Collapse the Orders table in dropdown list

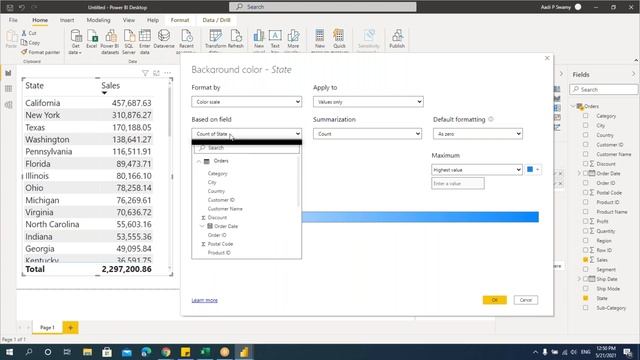[199, 161]
